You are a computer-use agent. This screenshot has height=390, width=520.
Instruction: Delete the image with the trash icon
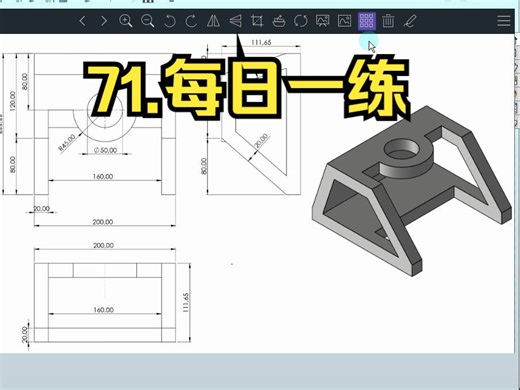[388, 21]
